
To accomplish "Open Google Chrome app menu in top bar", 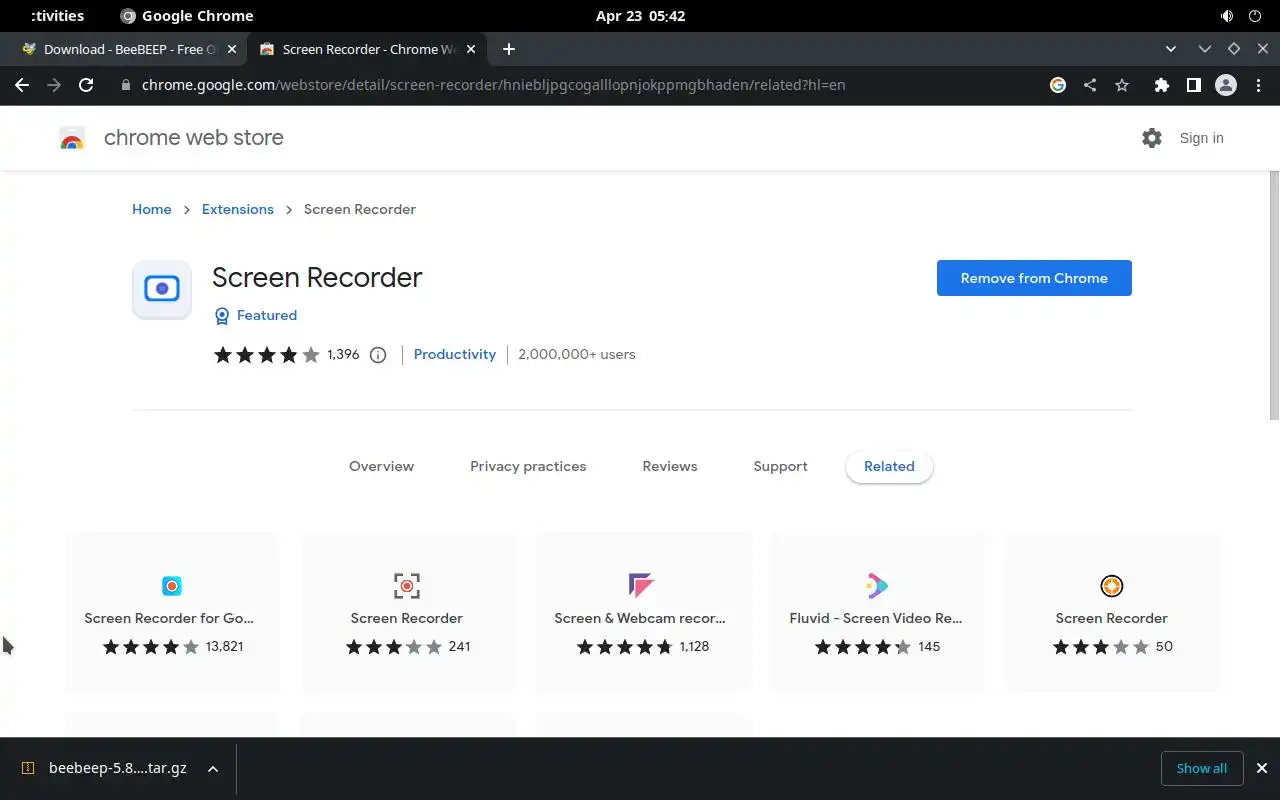I will [x=187, y=16].
